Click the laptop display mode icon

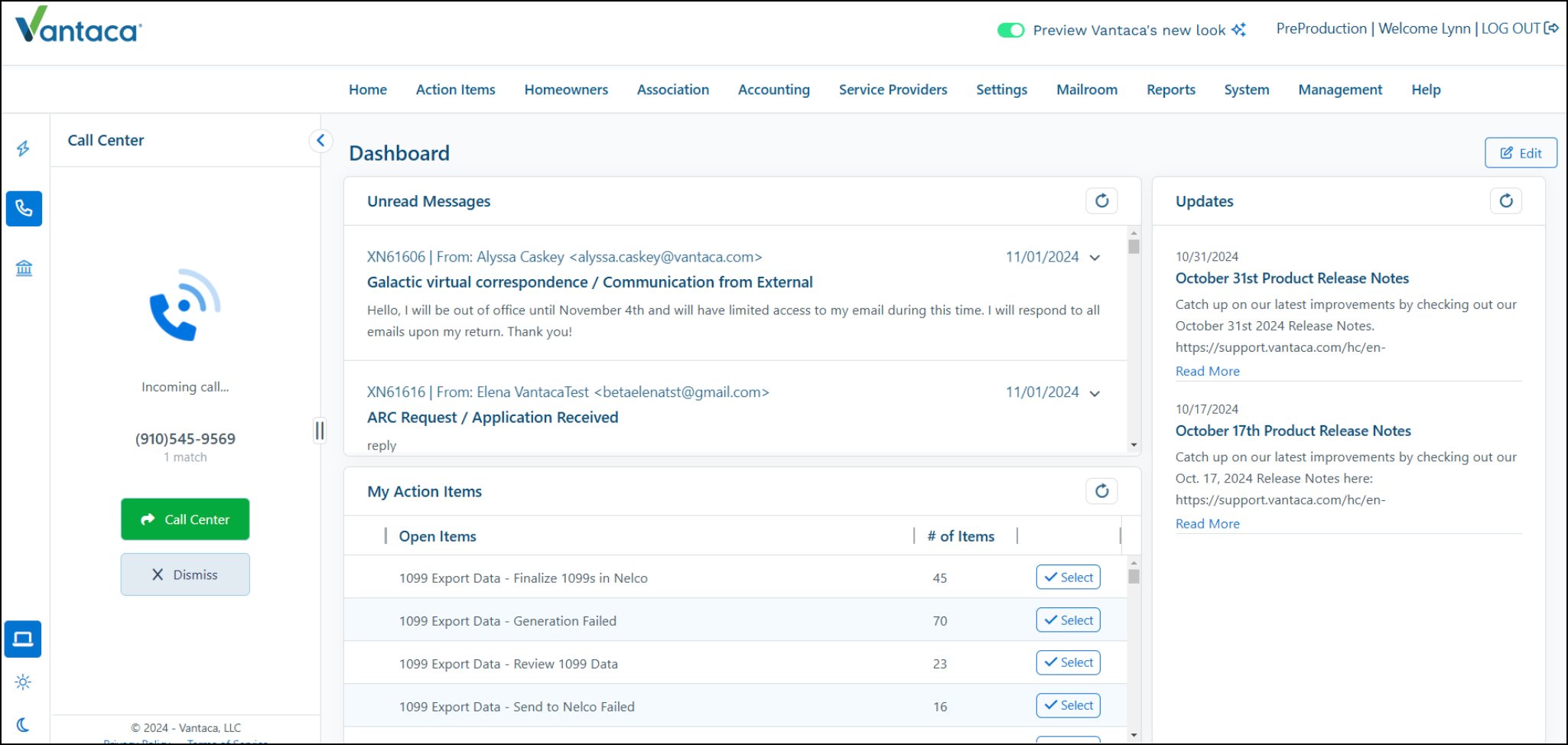click(x=23, y=639)
